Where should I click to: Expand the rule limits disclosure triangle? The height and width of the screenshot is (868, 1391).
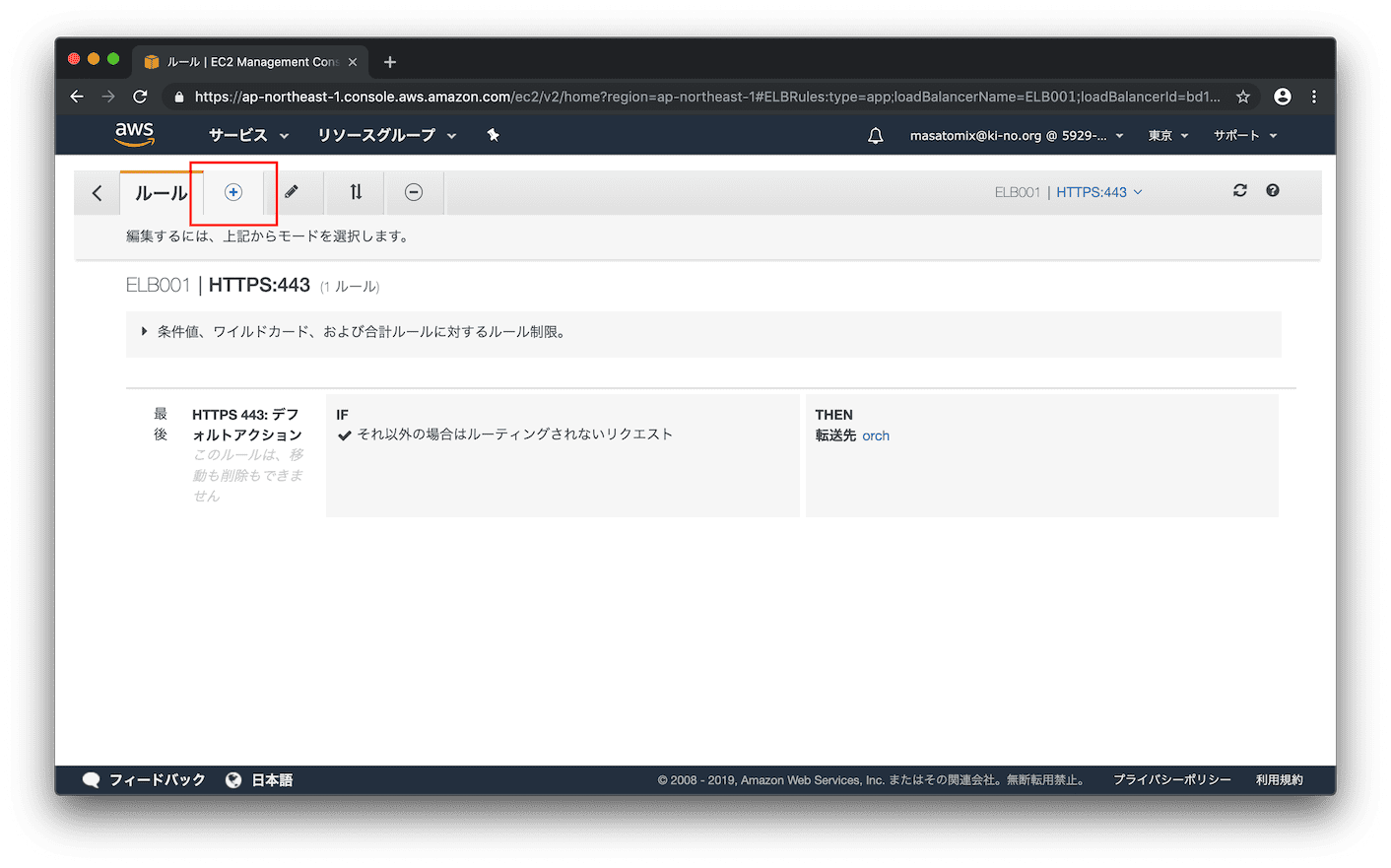click(x=144, y=332)
